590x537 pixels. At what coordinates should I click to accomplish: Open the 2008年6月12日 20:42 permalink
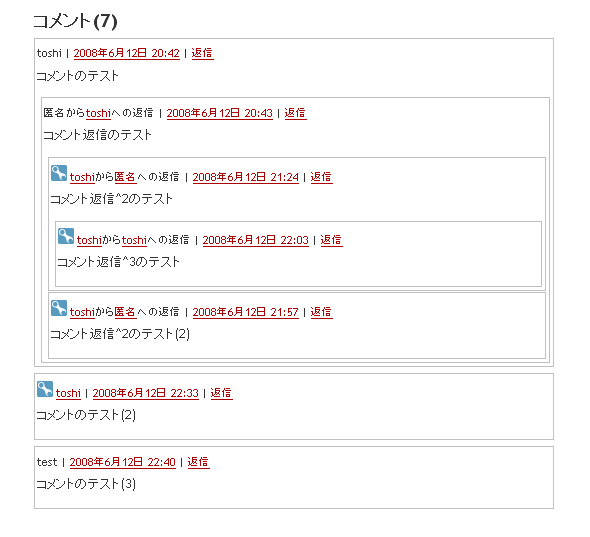pyautogui.click(x=126, y=53)
